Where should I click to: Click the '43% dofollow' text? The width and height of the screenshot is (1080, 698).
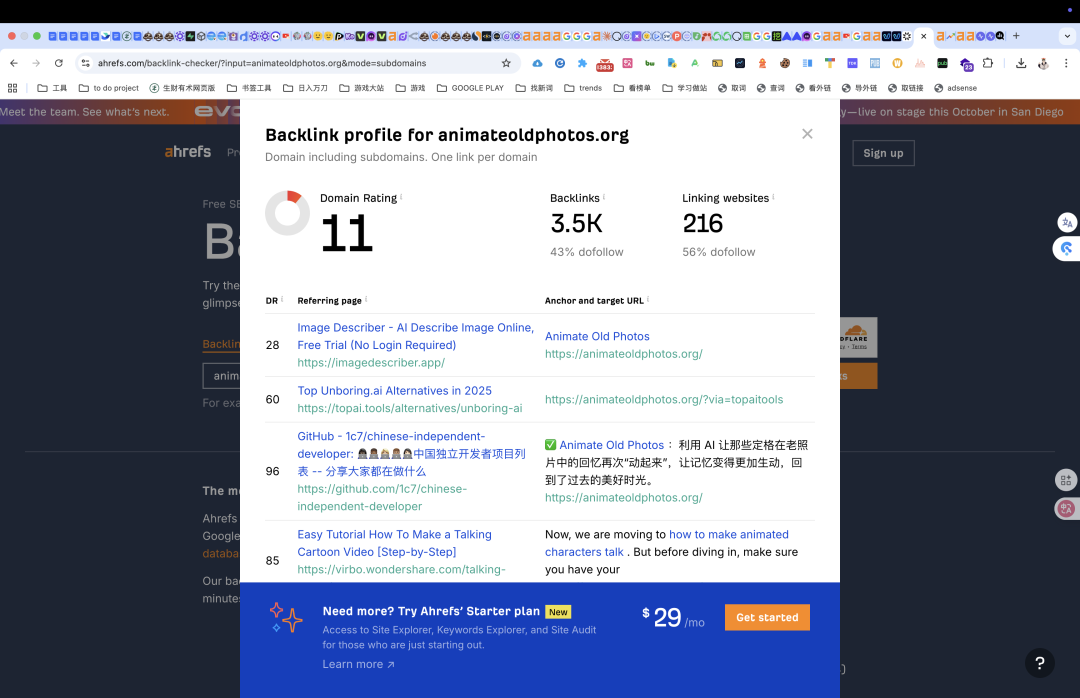(x=587, y=252)
